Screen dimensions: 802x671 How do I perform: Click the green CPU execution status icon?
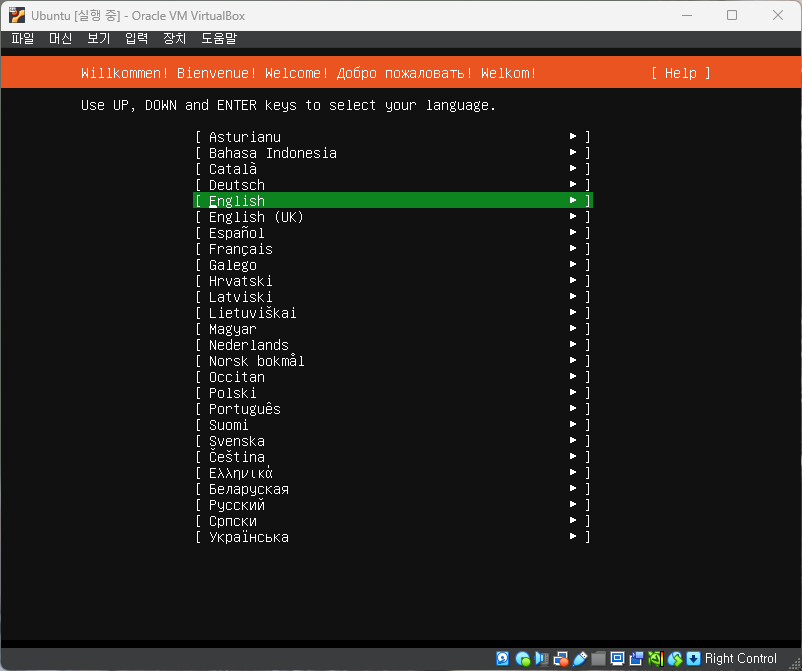pos(656,658)
